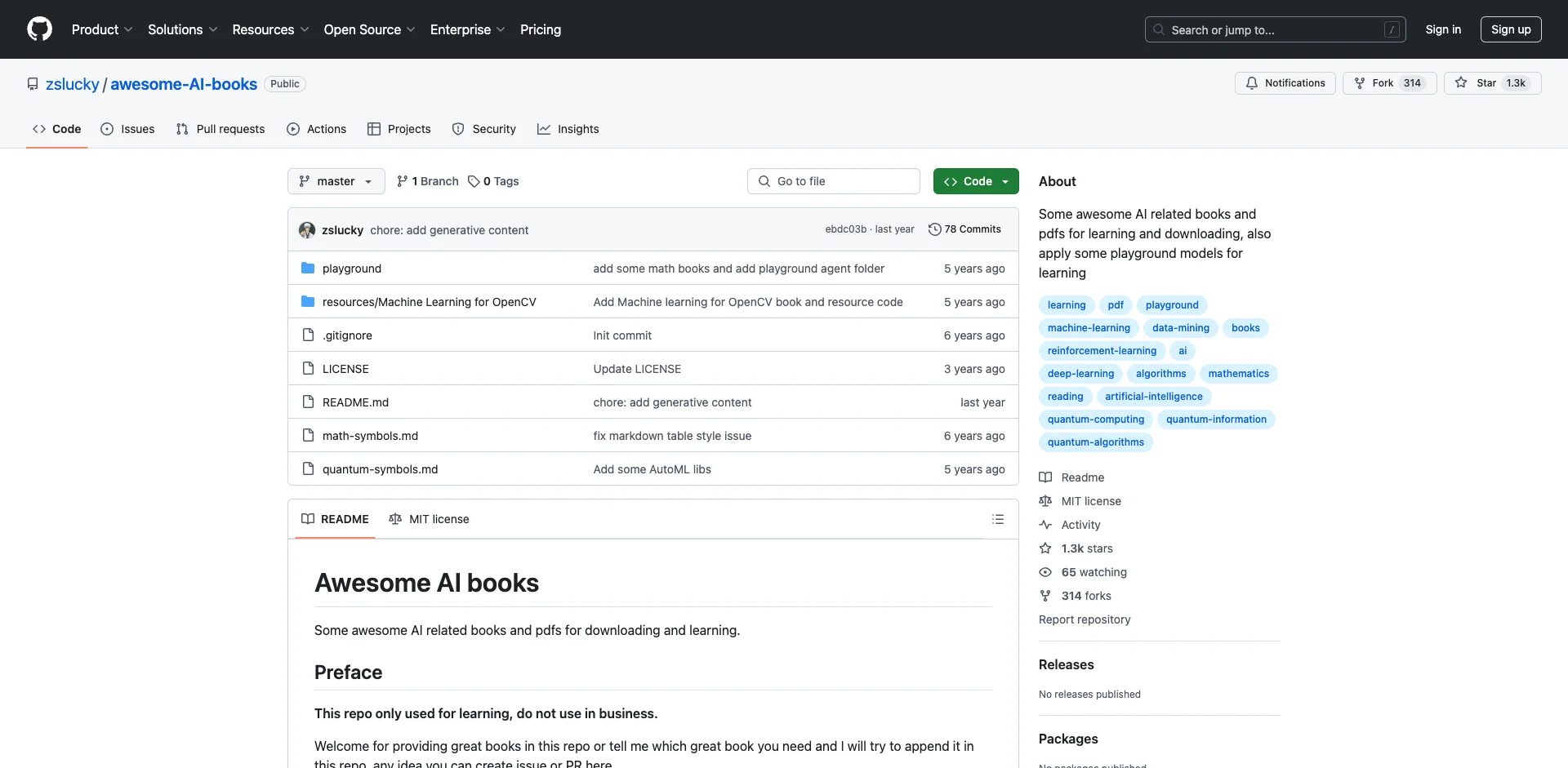Click the README outline list icon
Image resolution: width=1568 pixels, height=768 pixels.
point(997,519)
